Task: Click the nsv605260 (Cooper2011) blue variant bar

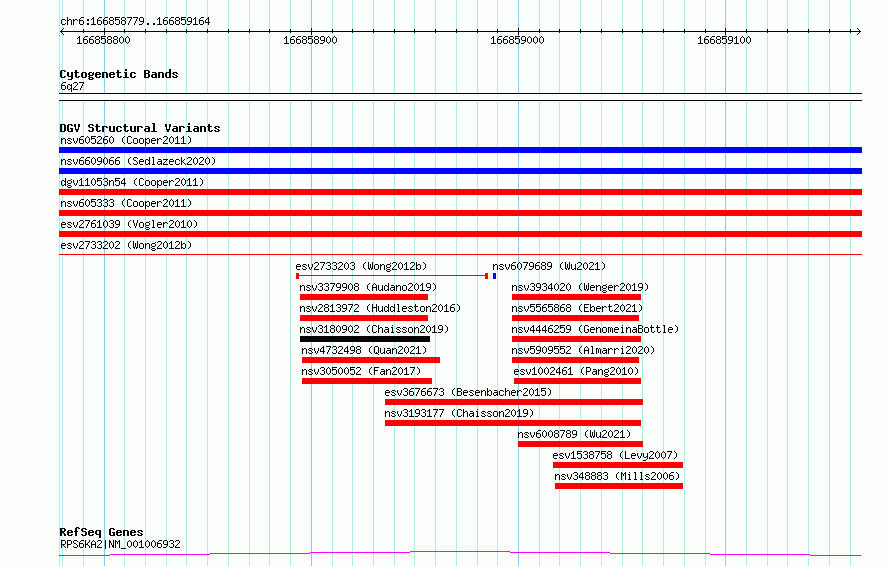Action: [x=460, y=150]
